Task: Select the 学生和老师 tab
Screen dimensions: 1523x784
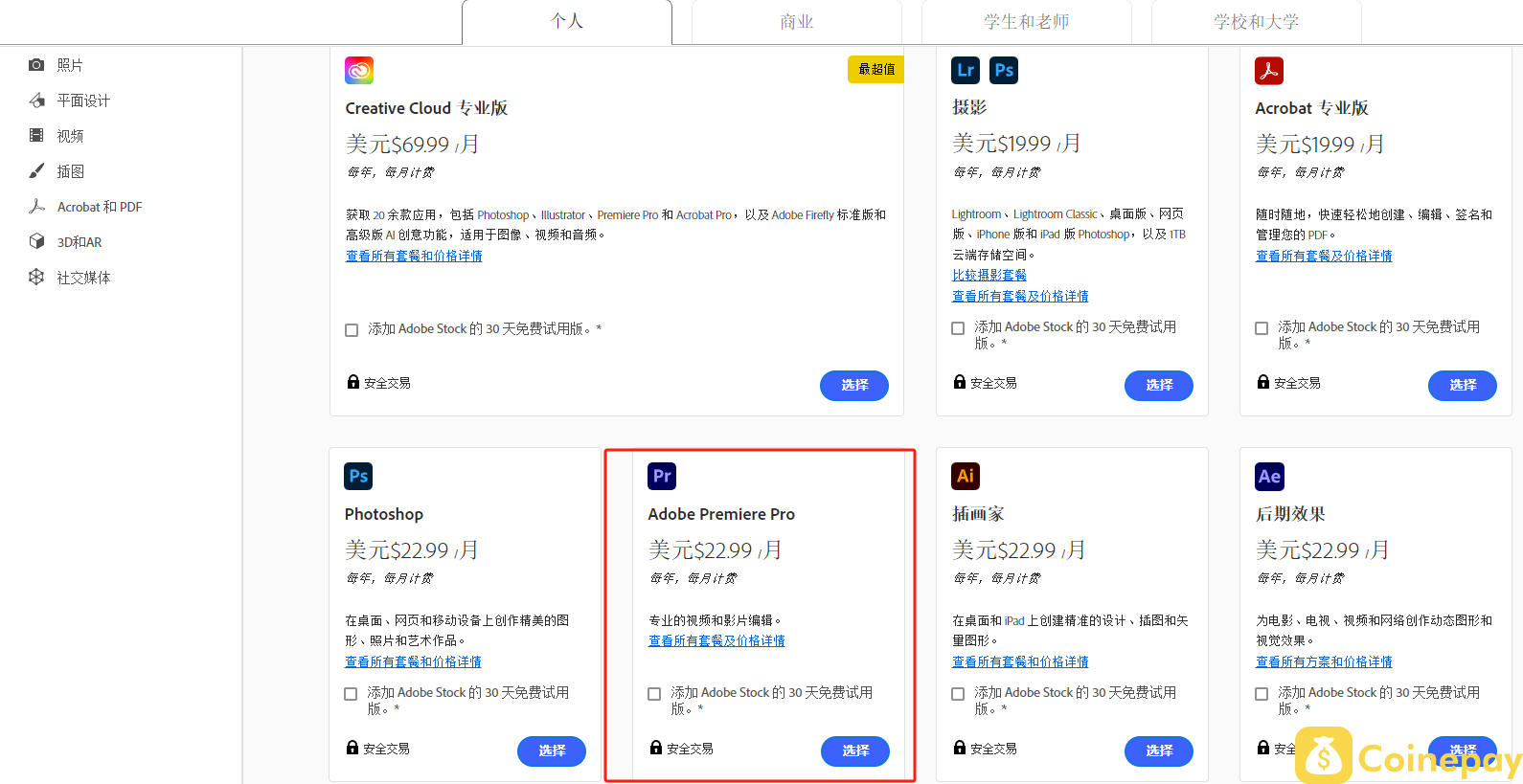Action: click(x=1027, y=22)
